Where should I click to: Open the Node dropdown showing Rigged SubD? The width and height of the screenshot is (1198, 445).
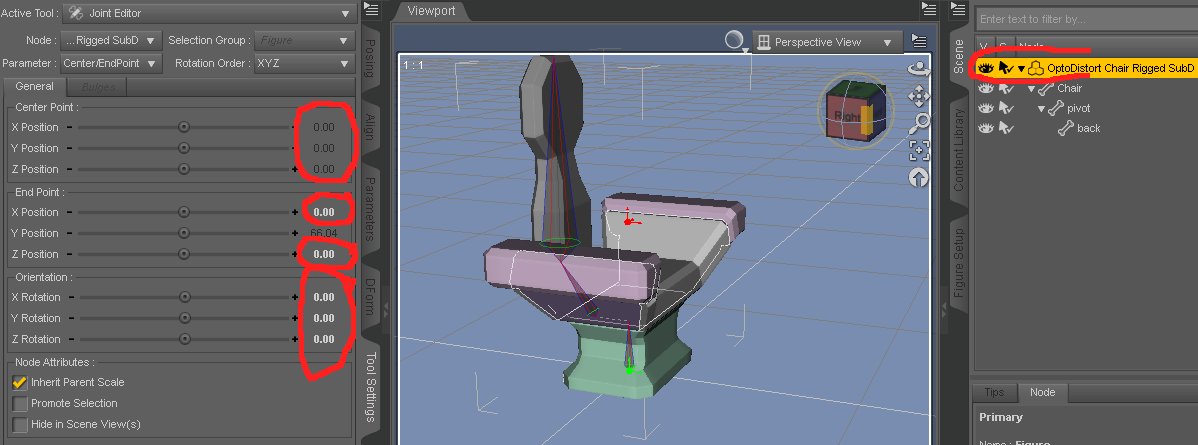tap(111, 40)
